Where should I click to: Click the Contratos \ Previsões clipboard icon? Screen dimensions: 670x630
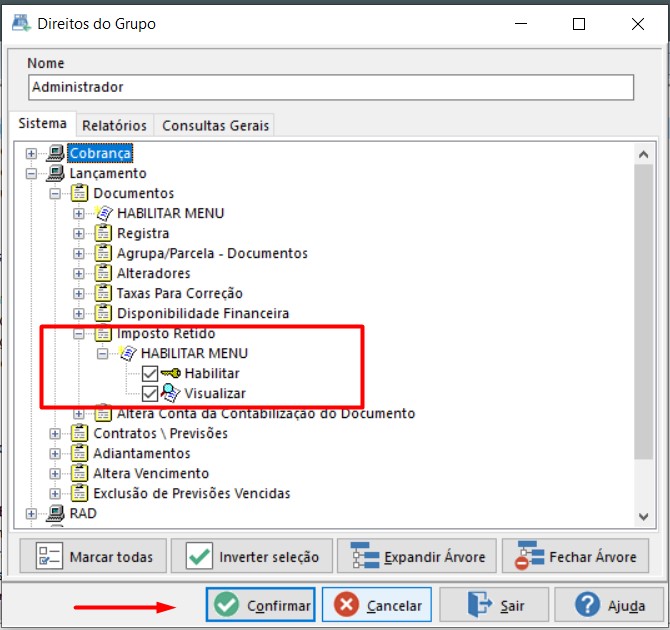(79, 433)
